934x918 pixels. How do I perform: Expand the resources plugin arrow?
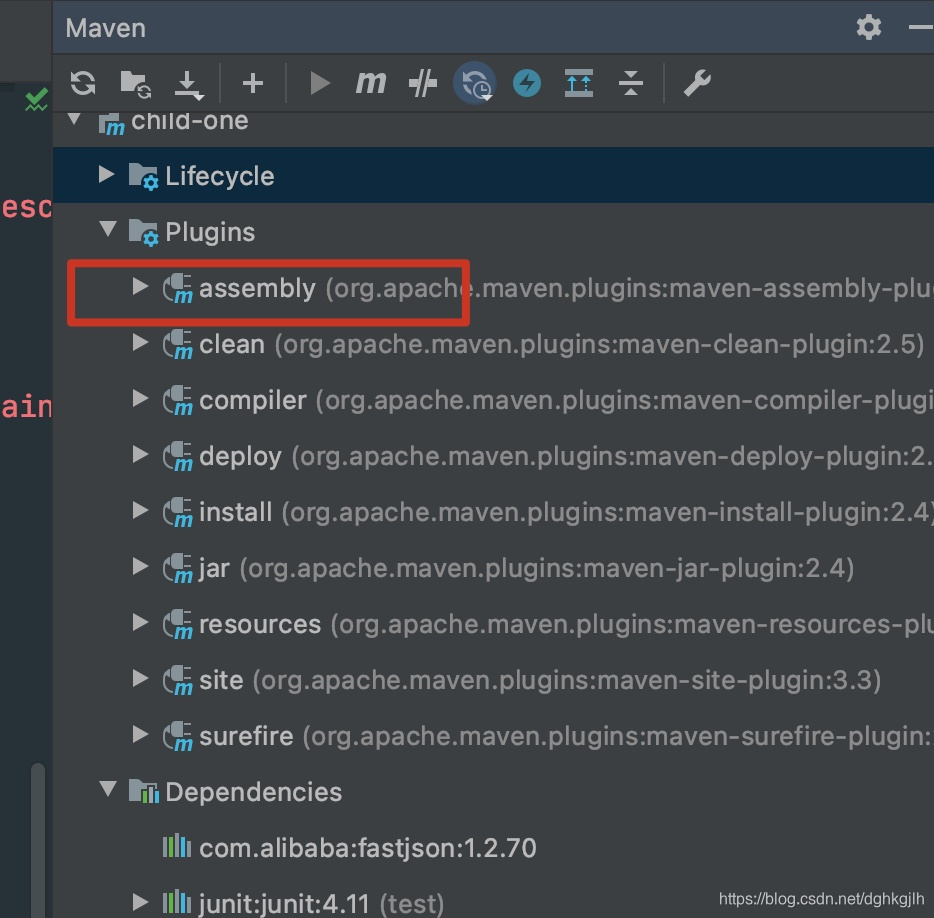141,623
